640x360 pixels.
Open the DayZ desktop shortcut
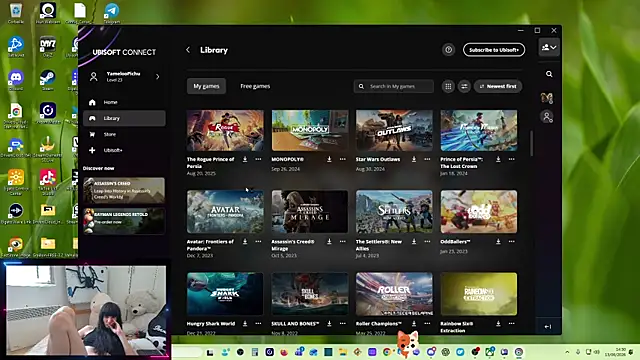48,46
